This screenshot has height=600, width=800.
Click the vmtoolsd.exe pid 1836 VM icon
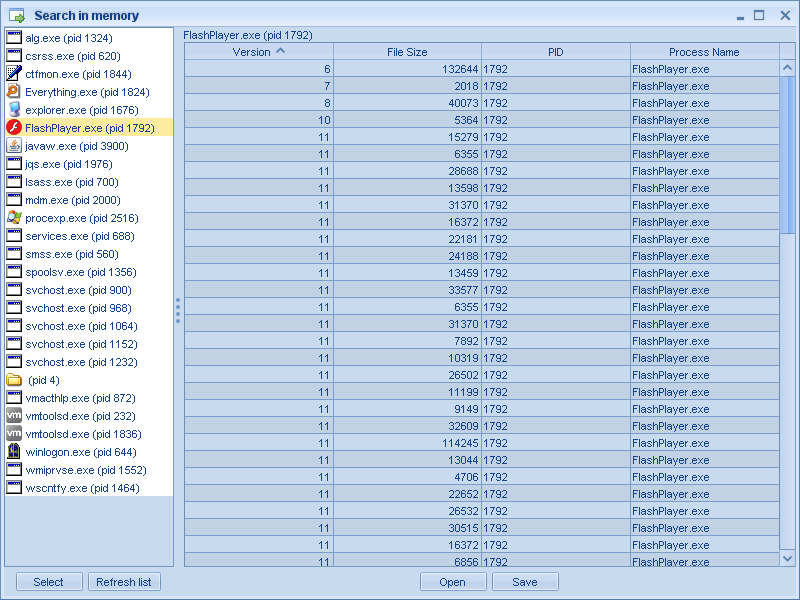[x=14, y=434]
